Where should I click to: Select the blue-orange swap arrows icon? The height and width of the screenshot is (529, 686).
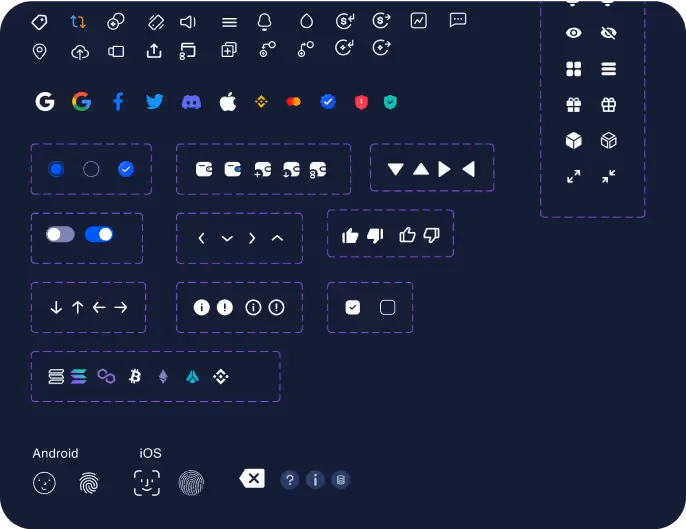coord(78,21)
